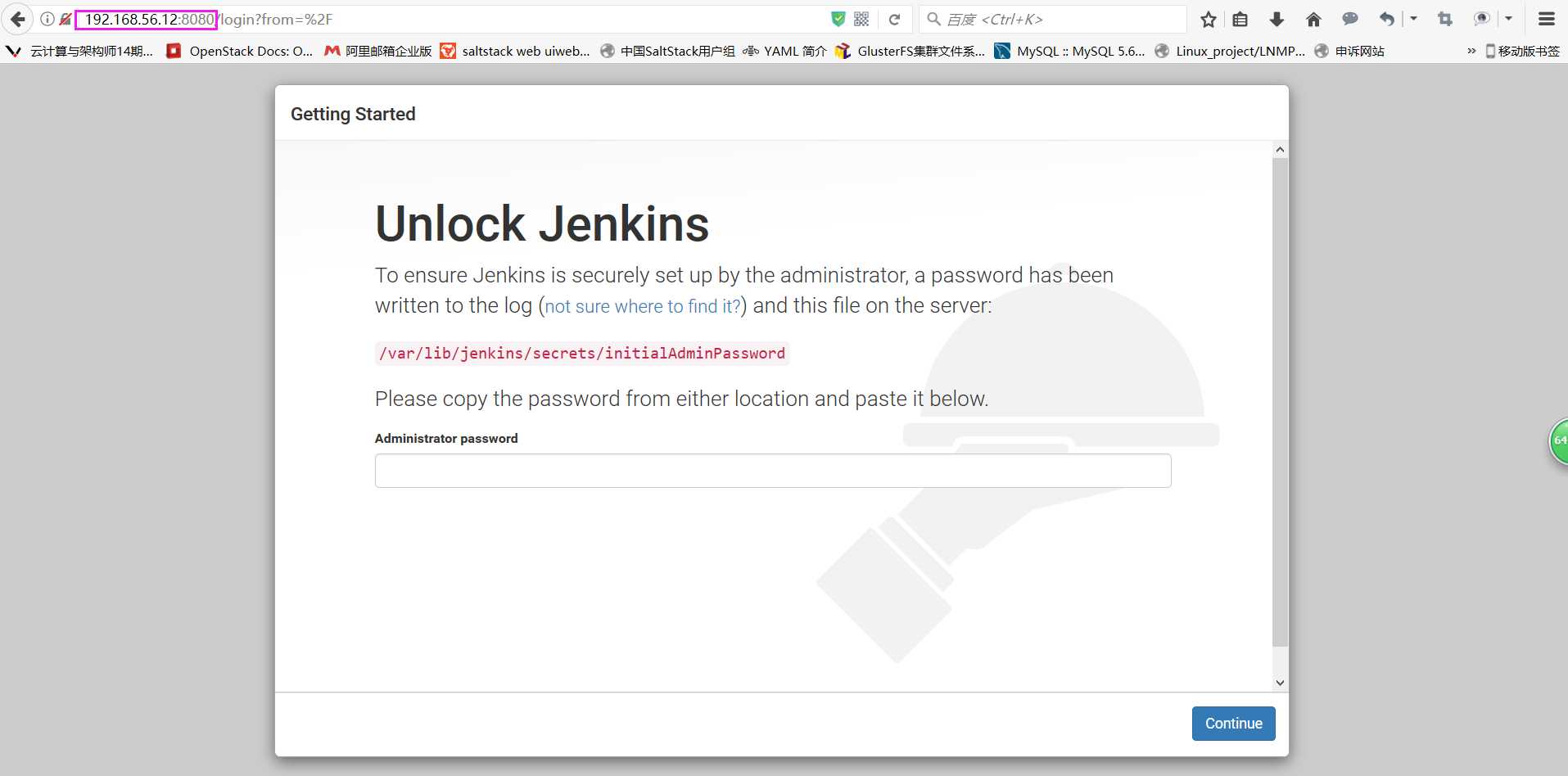Screen dimensions: 1568x776
Task: Open the 申诉网站 bookmark
Action: tap(1349, 51)
